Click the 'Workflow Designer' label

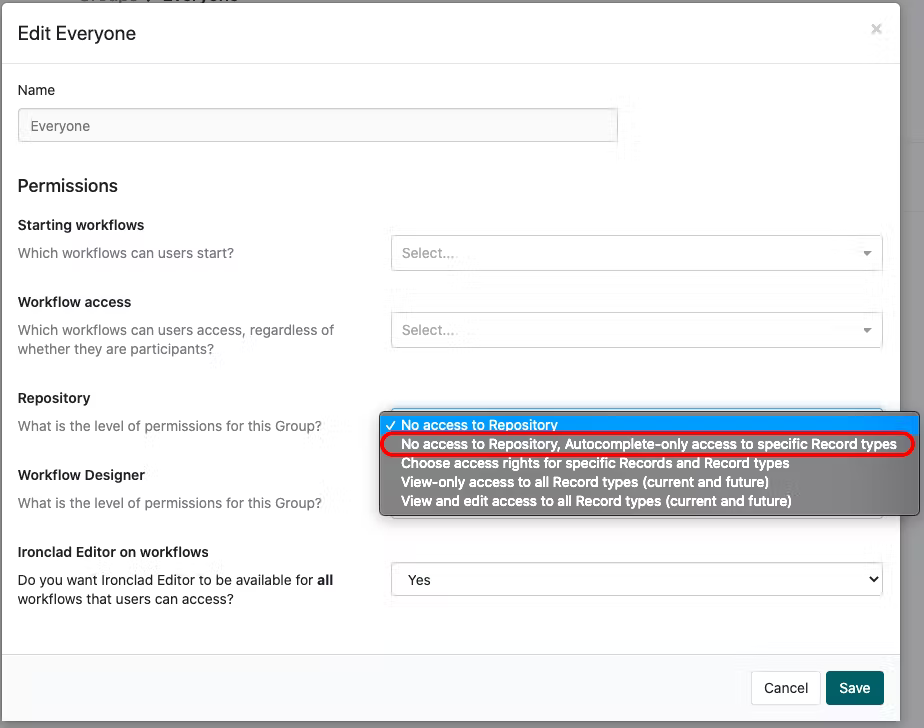click(x=81, y=475)
